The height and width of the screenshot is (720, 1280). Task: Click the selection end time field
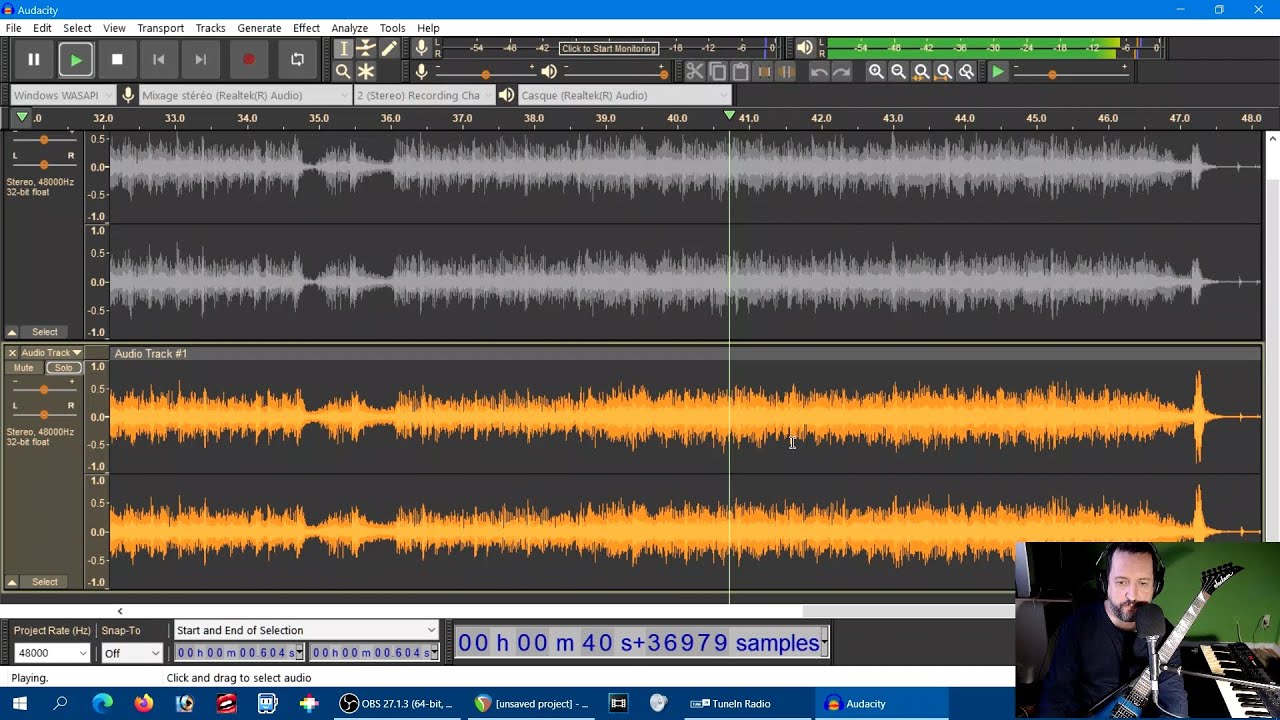coord(374,653)
